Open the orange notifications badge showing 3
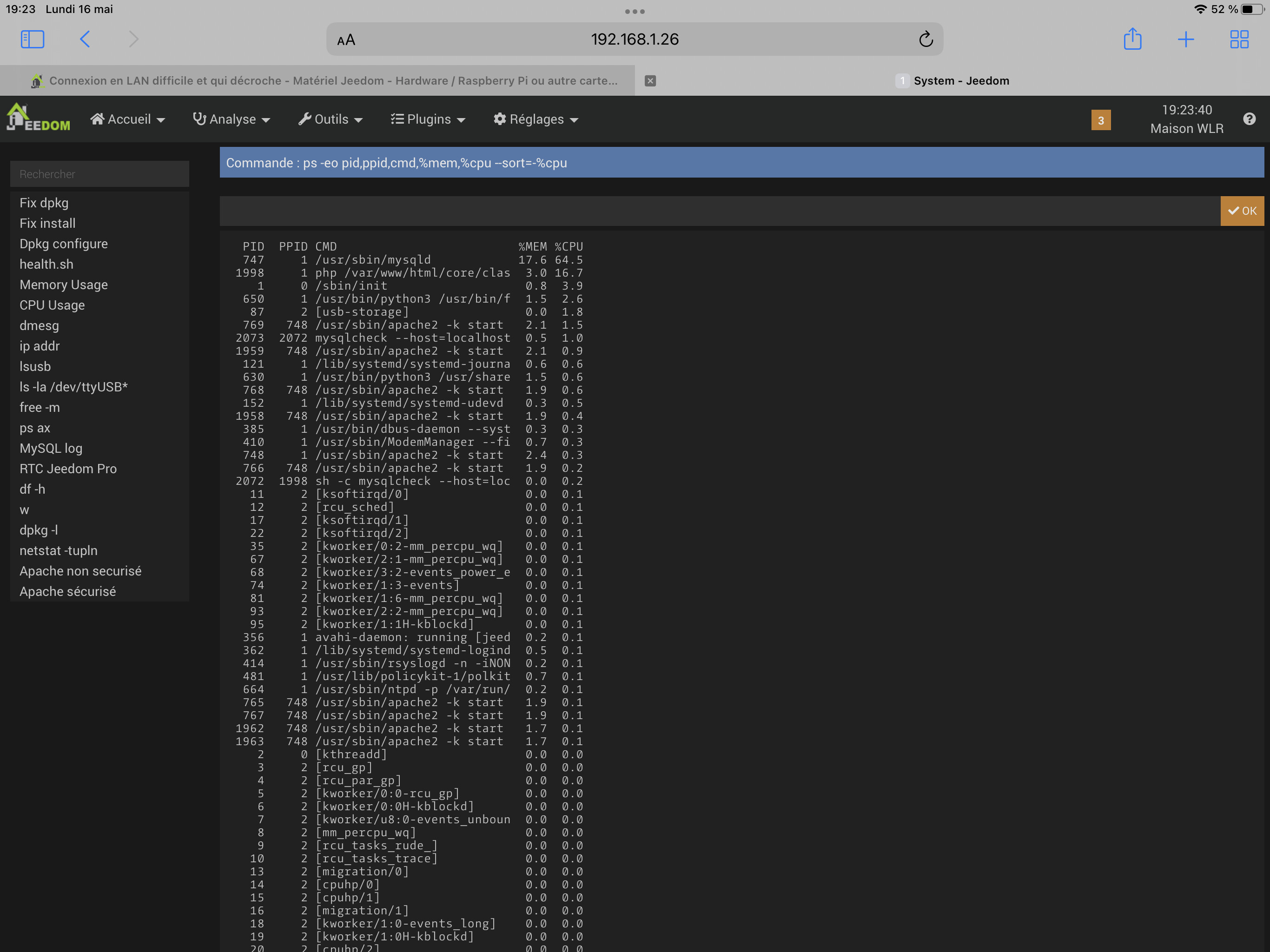The image size is (1270, 952). pyautogui.click(x=1101, y=120)
